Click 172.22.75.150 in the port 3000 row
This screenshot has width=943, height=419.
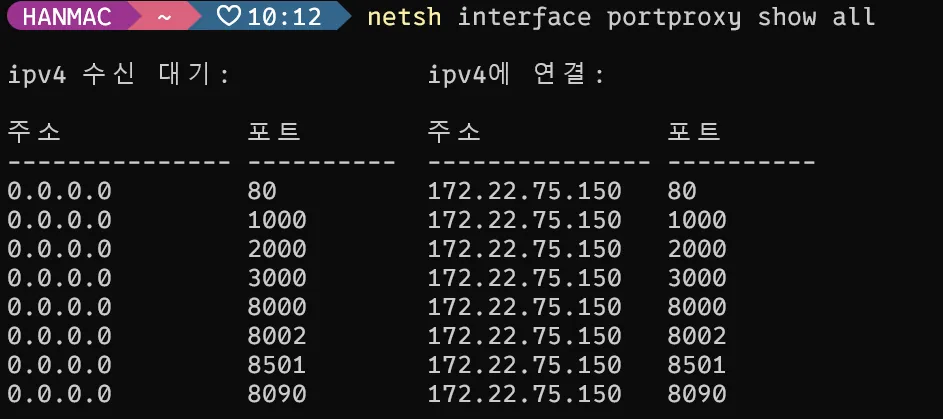click(524, 278)
